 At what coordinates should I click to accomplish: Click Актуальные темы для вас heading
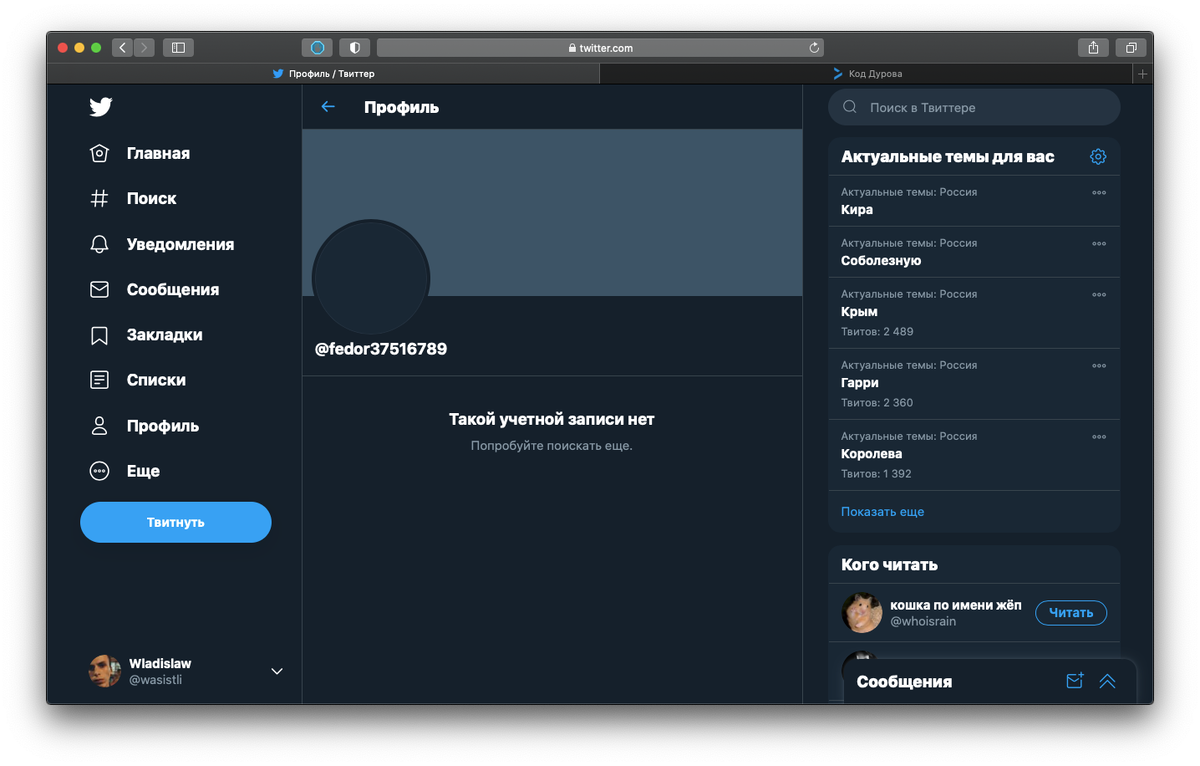(947, 156)
